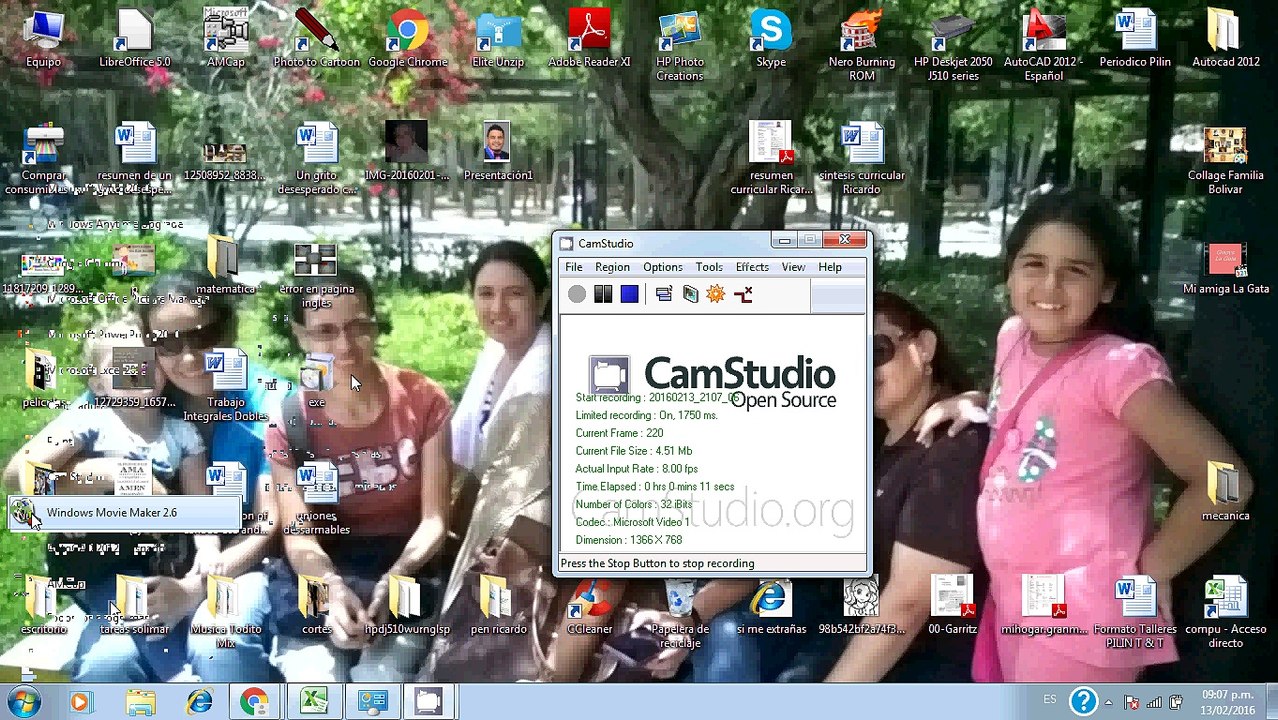Viewport: 1278px width, 720px height.
Task: Open the File menu in CamStudio
Action: pyautogui.click(x=574, y=267)
